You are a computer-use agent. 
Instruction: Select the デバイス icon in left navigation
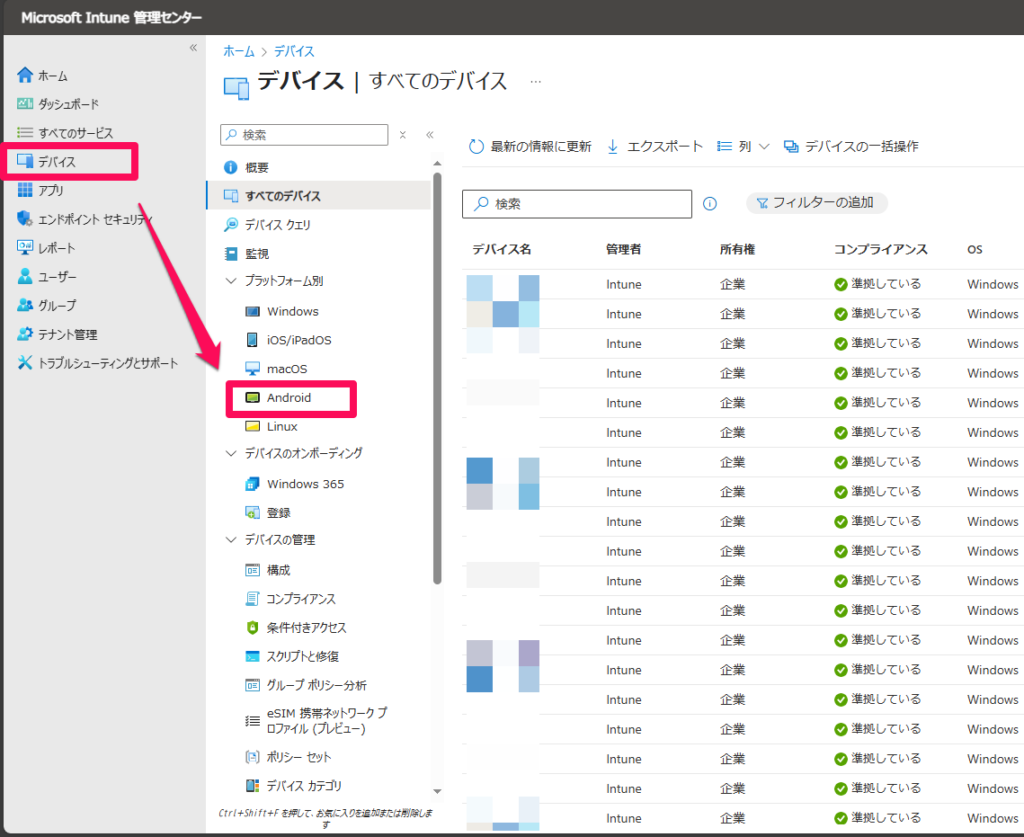pyautogui.click(x=25, y=161)
